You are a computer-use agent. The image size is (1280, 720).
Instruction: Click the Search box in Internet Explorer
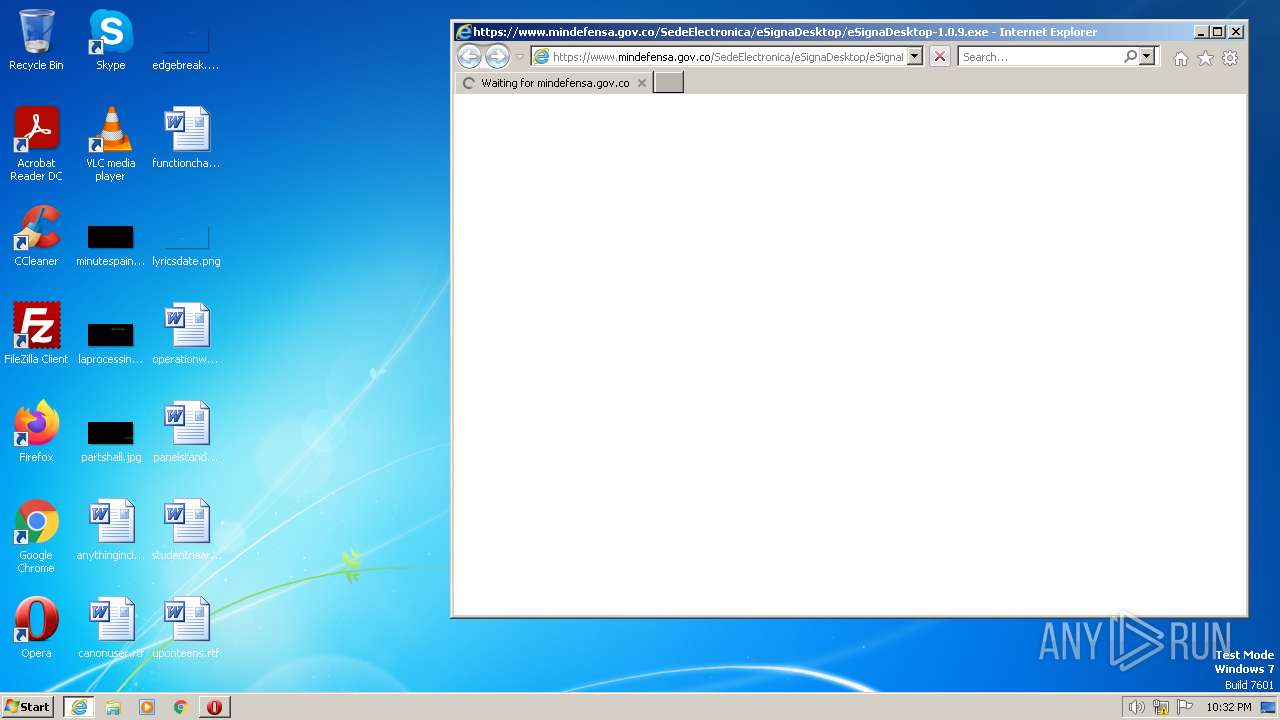click(1040, 57)
